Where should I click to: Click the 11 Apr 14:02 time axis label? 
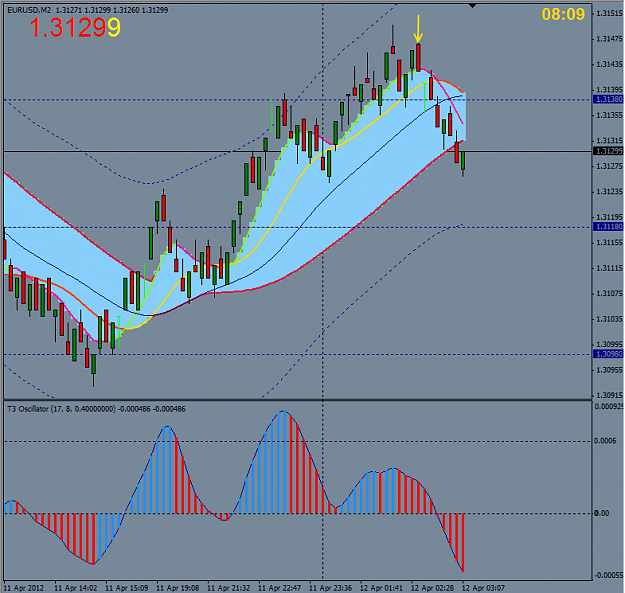pyautogui.click(x=75, y=588)
